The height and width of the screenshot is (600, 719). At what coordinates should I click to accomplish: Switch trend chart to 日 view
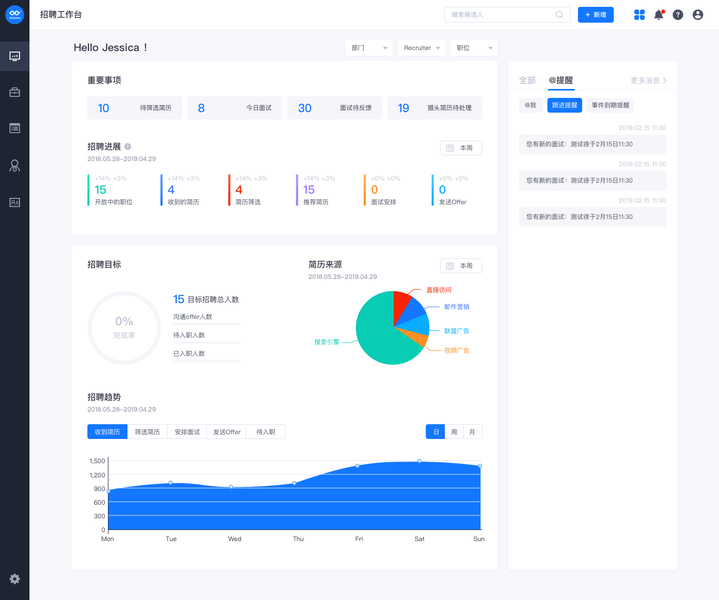coord(436,432)
